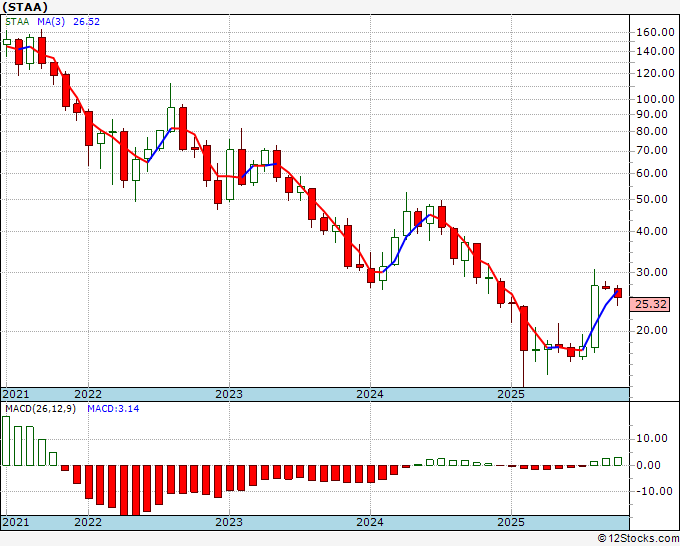Click the 120.00 price axis label
Viewport: 680px width, 546px height.
[x=655, y=73]
